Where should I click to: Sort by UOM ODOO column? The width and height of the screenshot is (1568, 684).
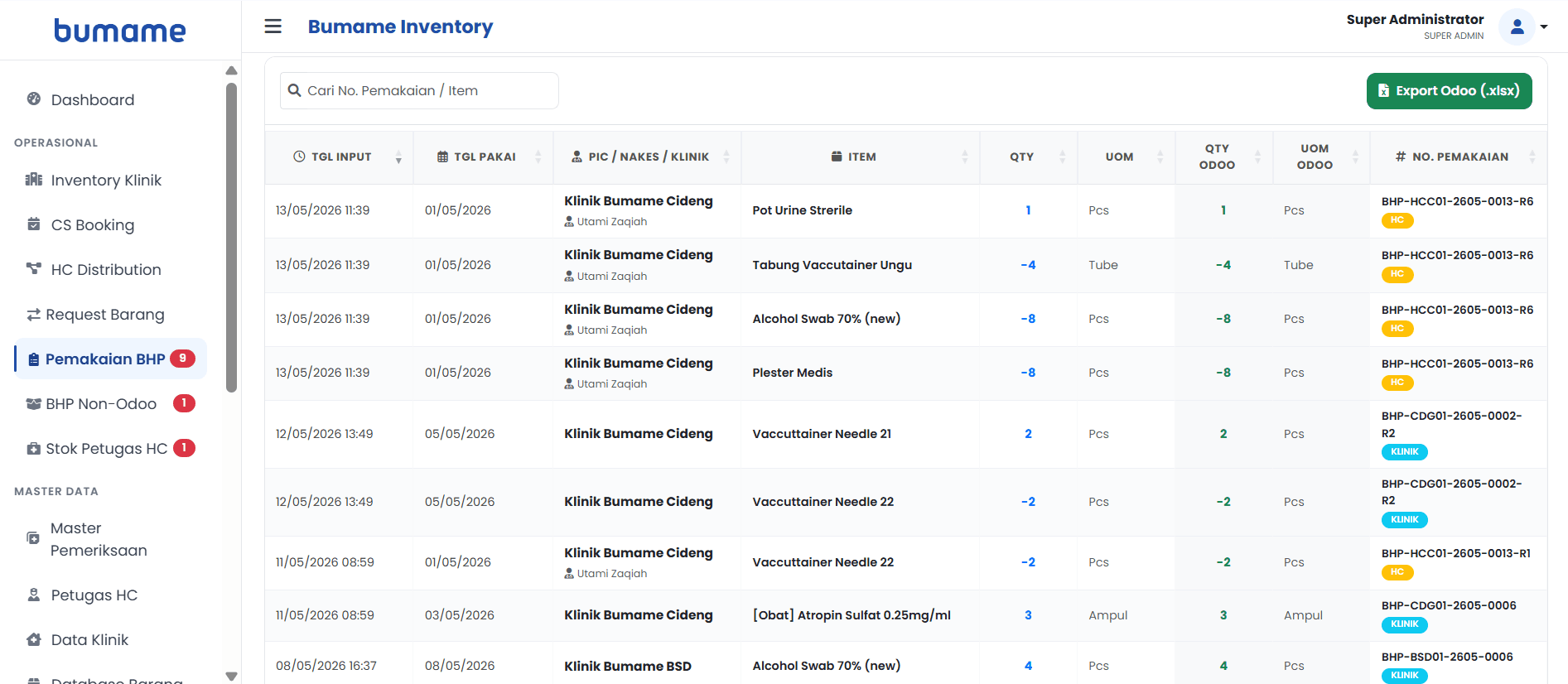[x=1321, y=157]
